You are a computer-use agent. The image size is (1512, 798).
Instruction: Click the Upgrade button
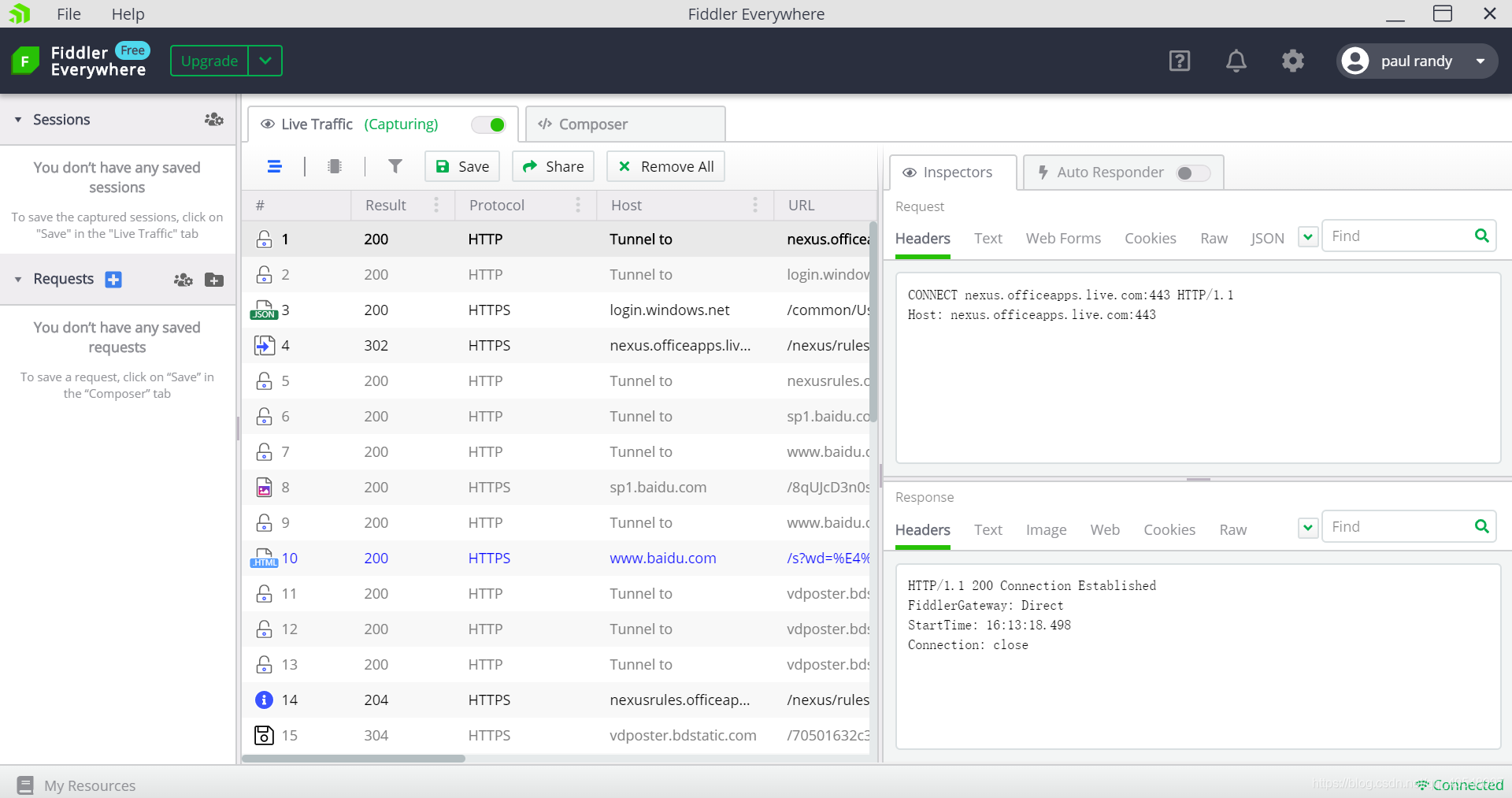209,61
